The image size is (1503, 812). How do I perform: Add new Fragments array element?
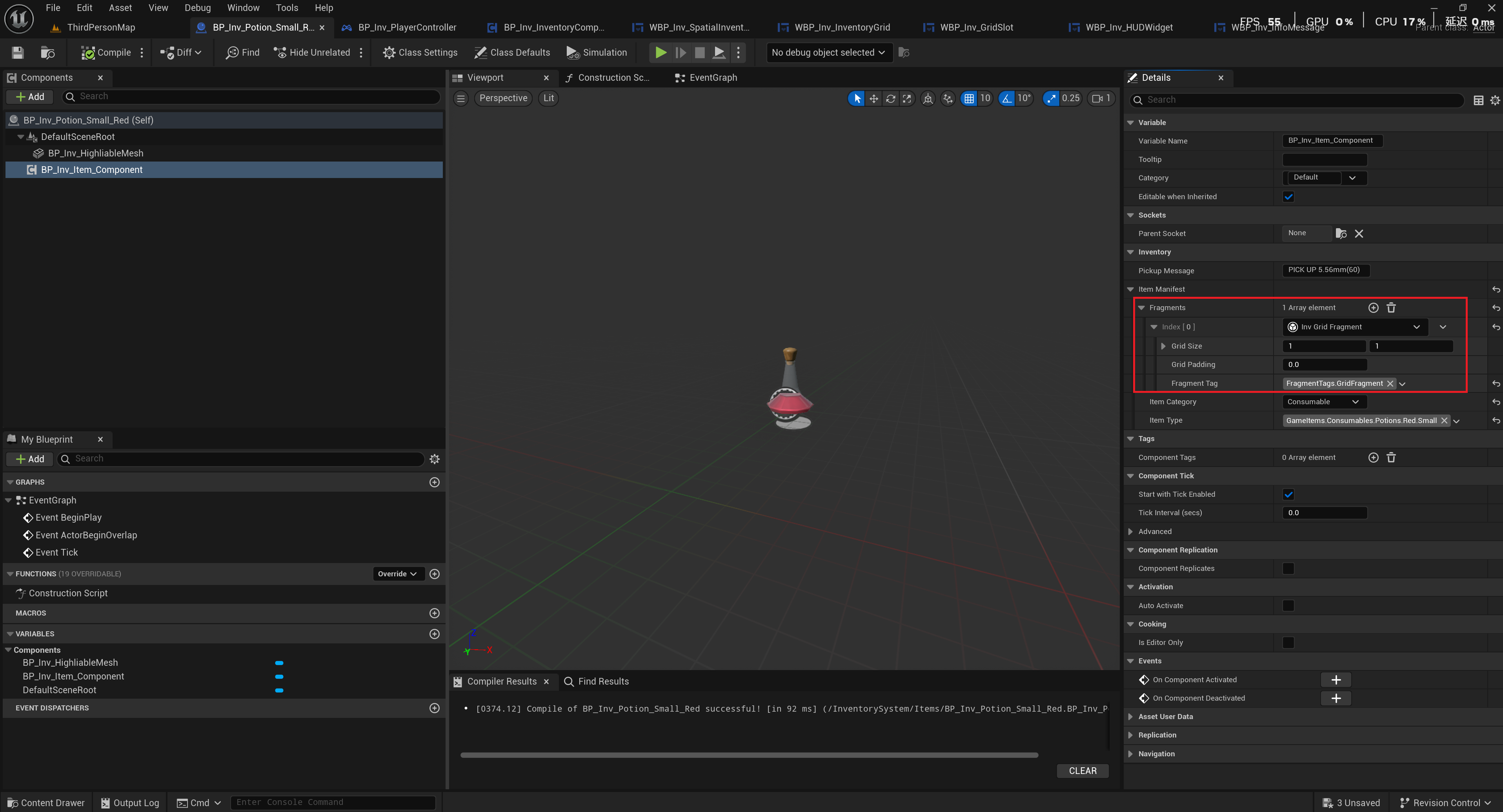pos(1373,307)
